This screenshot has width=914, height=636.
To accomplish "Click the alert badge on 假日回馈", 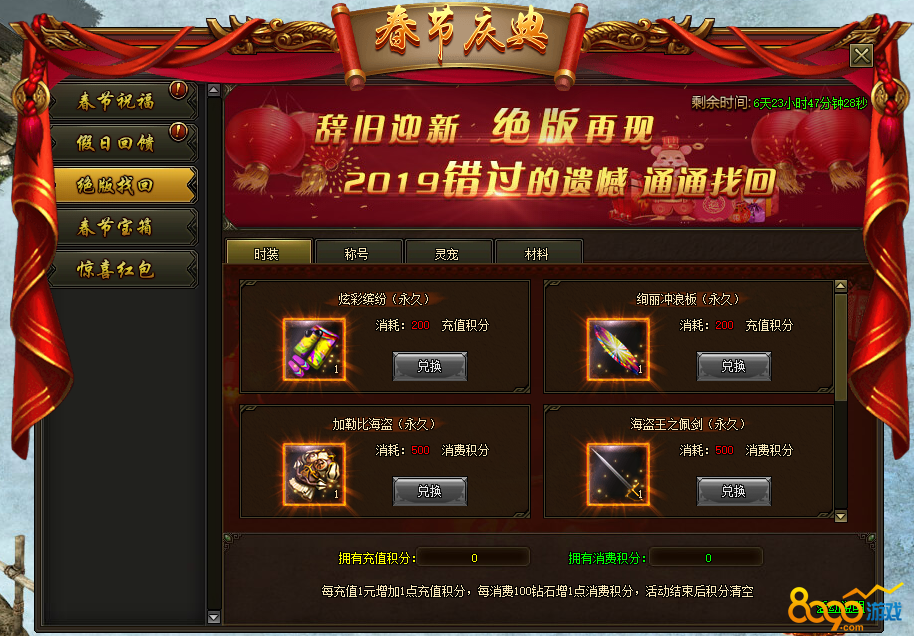I will coord(178,132).
